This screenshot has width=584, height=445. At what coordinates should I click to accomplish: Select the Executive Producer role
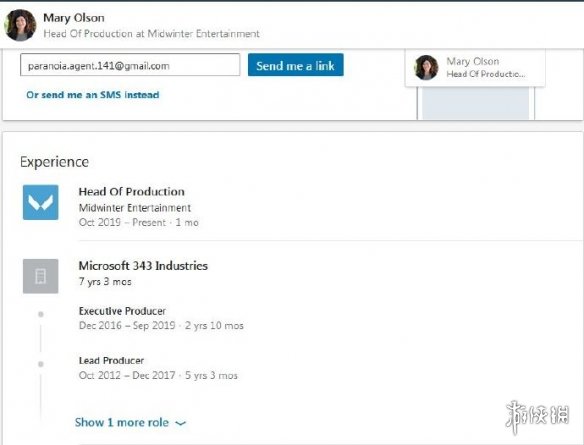click(x=122, y=311)
